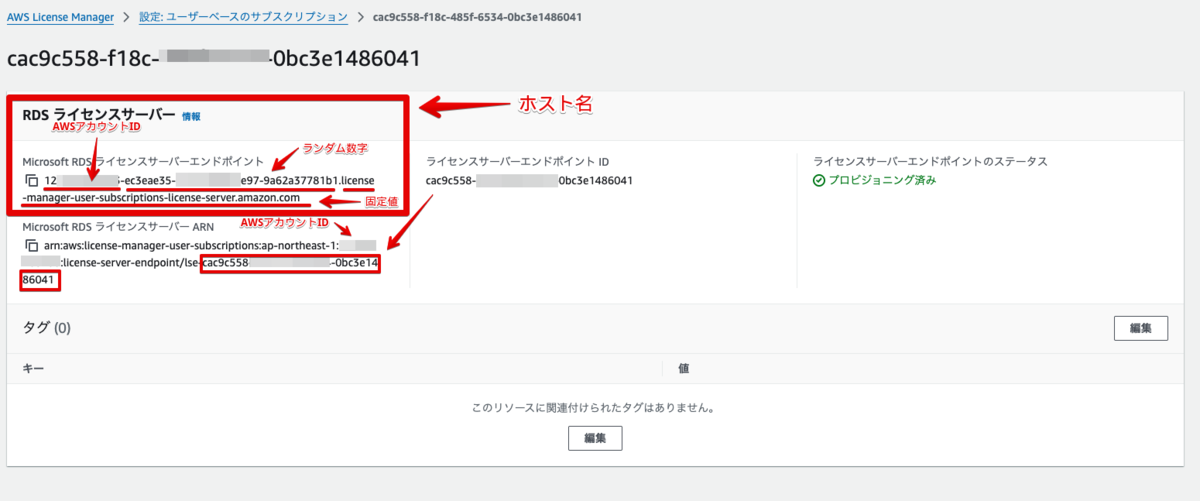Click the empty tags message text

click(x=596, y=408)
